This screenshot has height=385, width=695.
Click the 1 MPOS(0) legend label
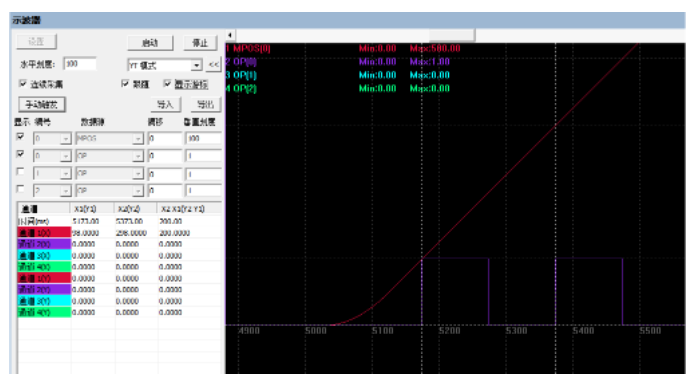point(248,48)
